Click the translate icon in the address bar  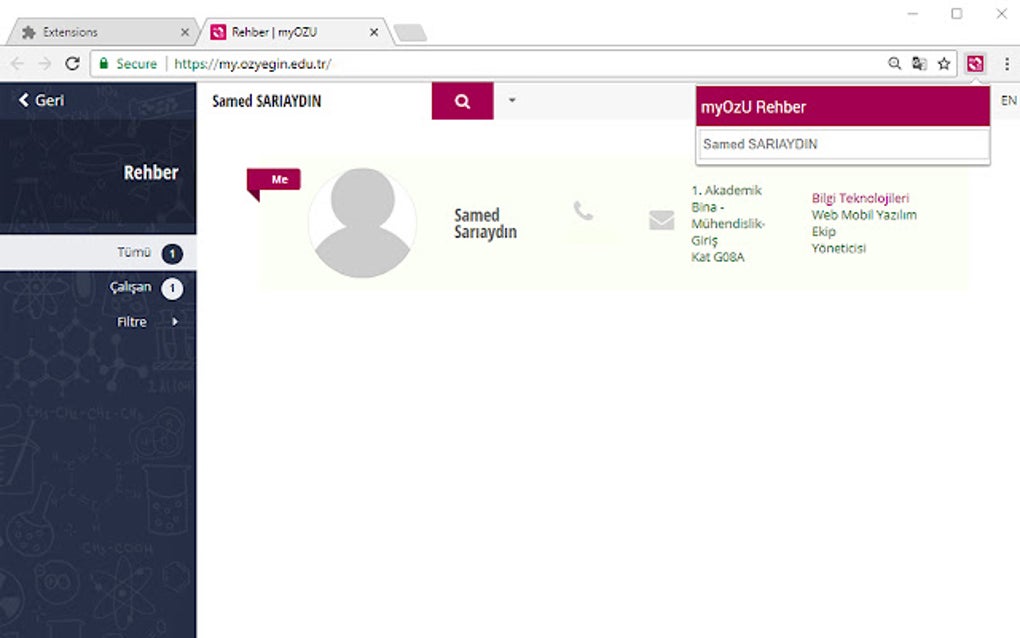click(919, 63)
